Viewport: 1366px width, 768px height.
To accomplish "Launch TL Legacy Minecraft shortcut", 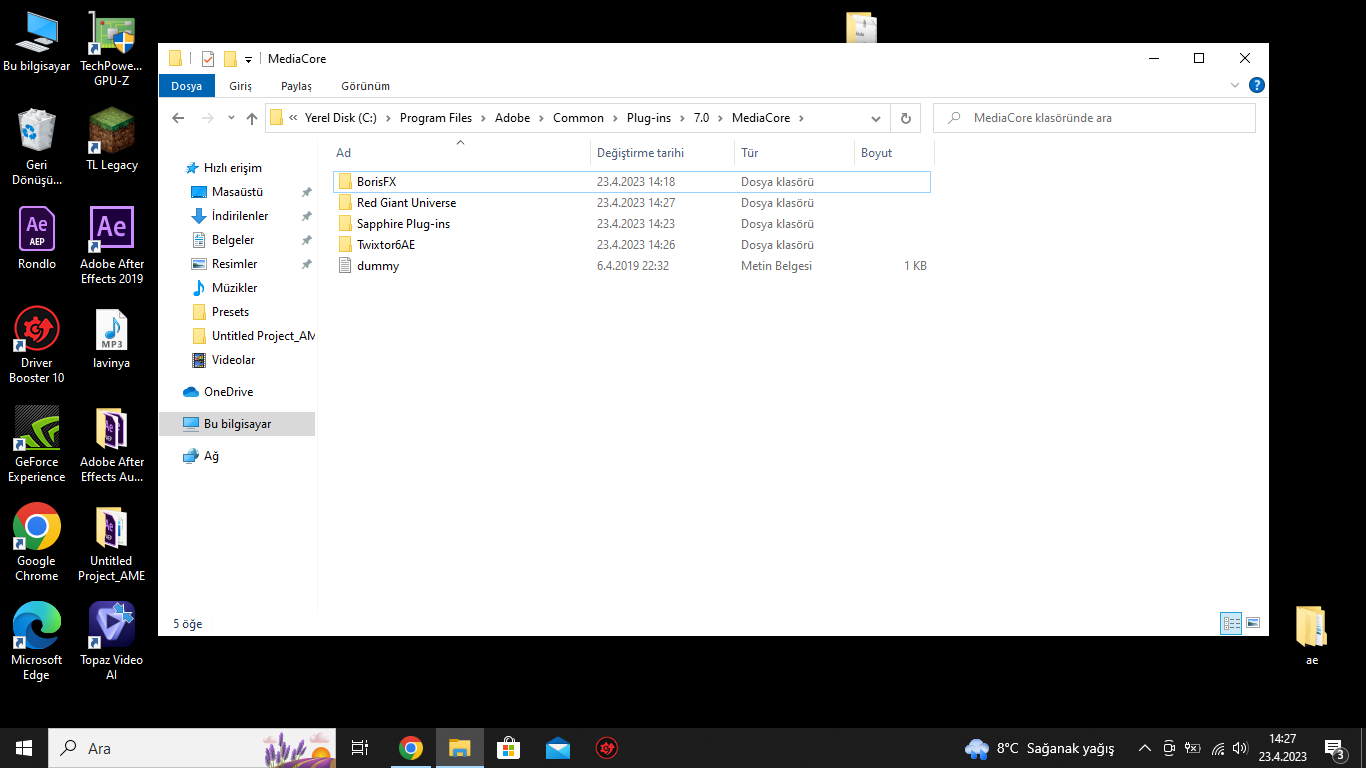I will pos(111,140).
